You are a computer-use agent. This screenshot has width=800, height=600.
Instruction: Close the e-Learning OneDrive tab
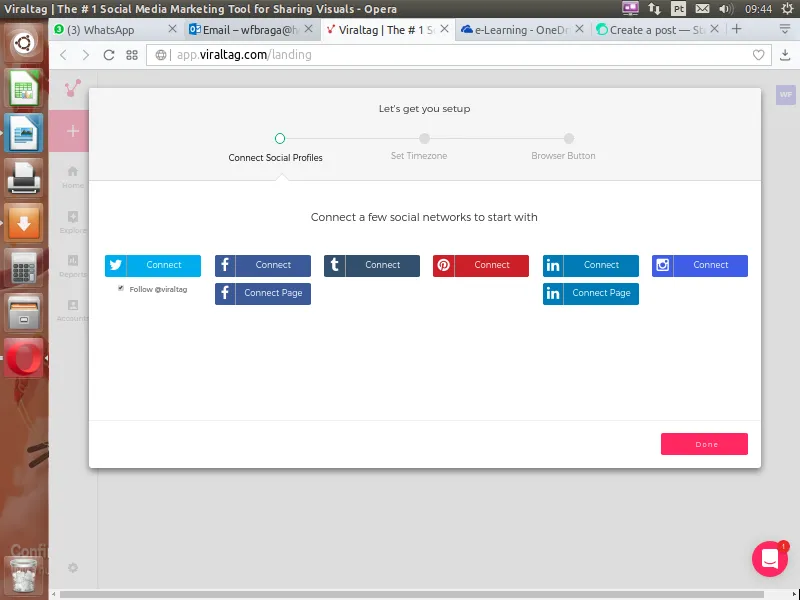tap(579, 29)
